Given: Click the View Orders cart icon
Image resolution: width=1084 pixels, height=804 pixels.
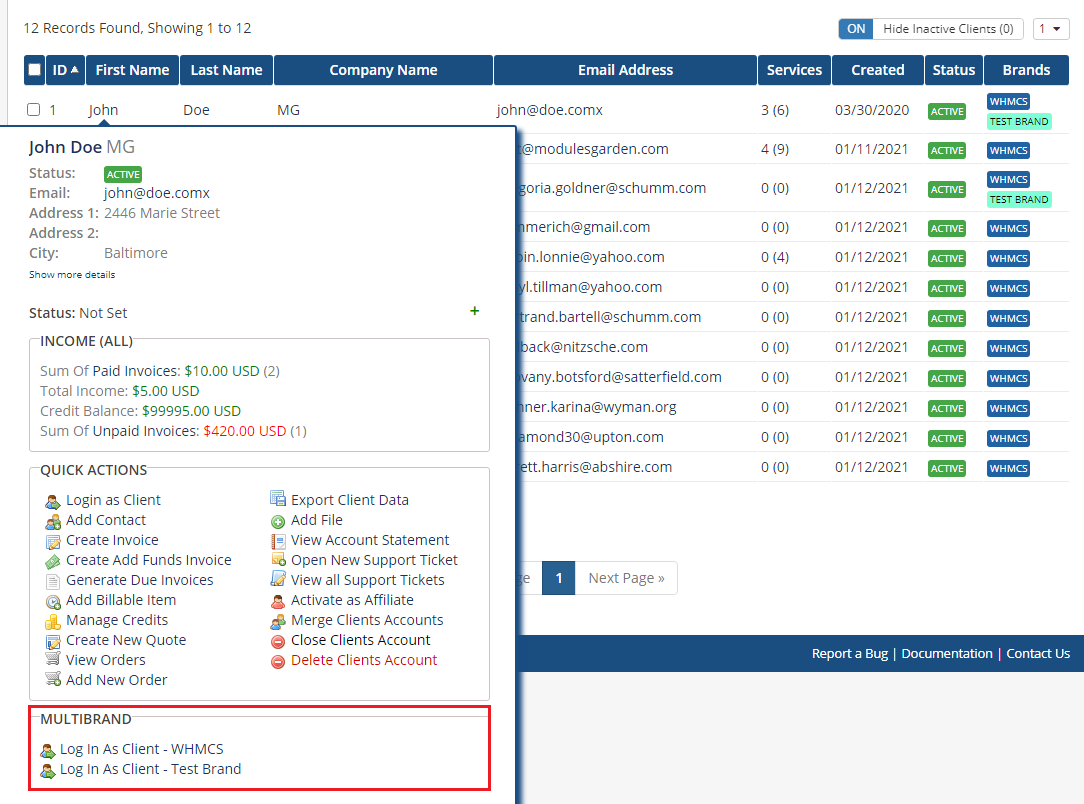Looking at the screenshot, I should [53, 659].
